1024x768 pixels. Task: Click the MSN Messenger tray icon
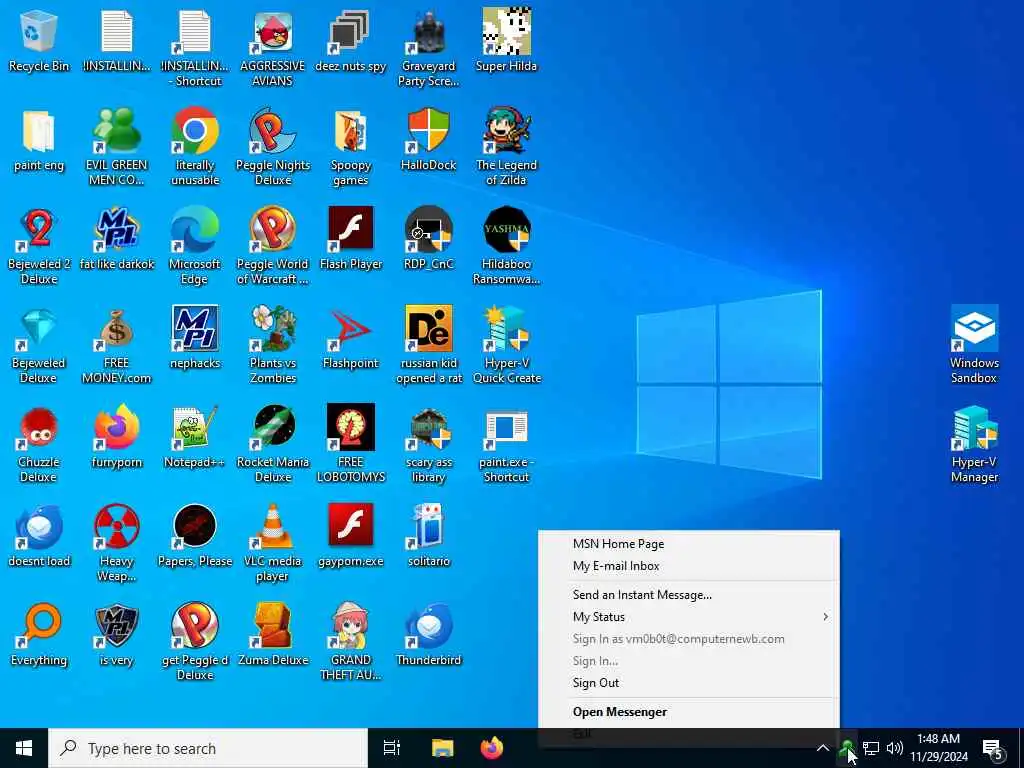[846, 748]
